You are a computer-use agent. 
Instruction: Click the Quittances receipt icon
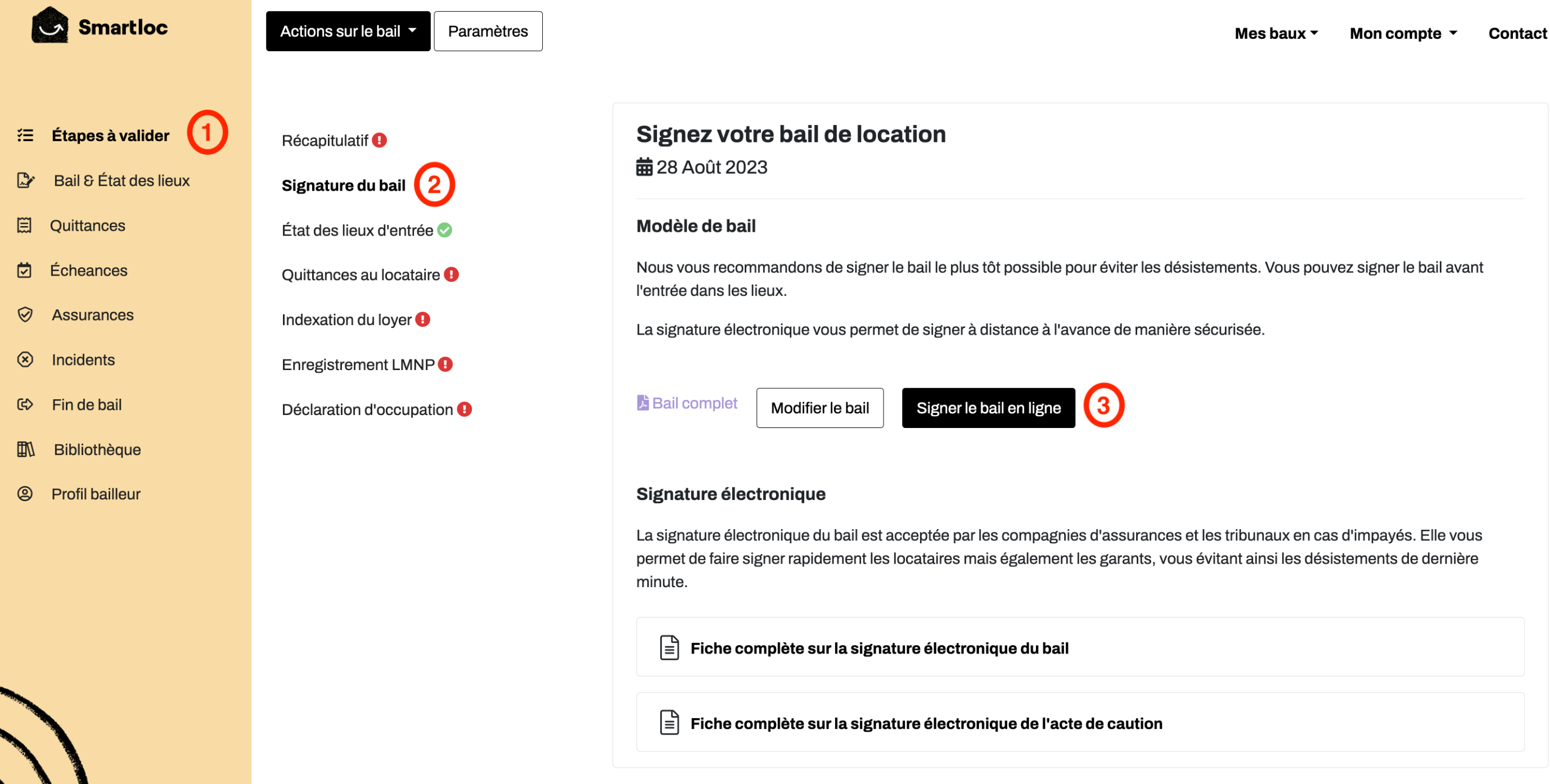pos(24,226)
